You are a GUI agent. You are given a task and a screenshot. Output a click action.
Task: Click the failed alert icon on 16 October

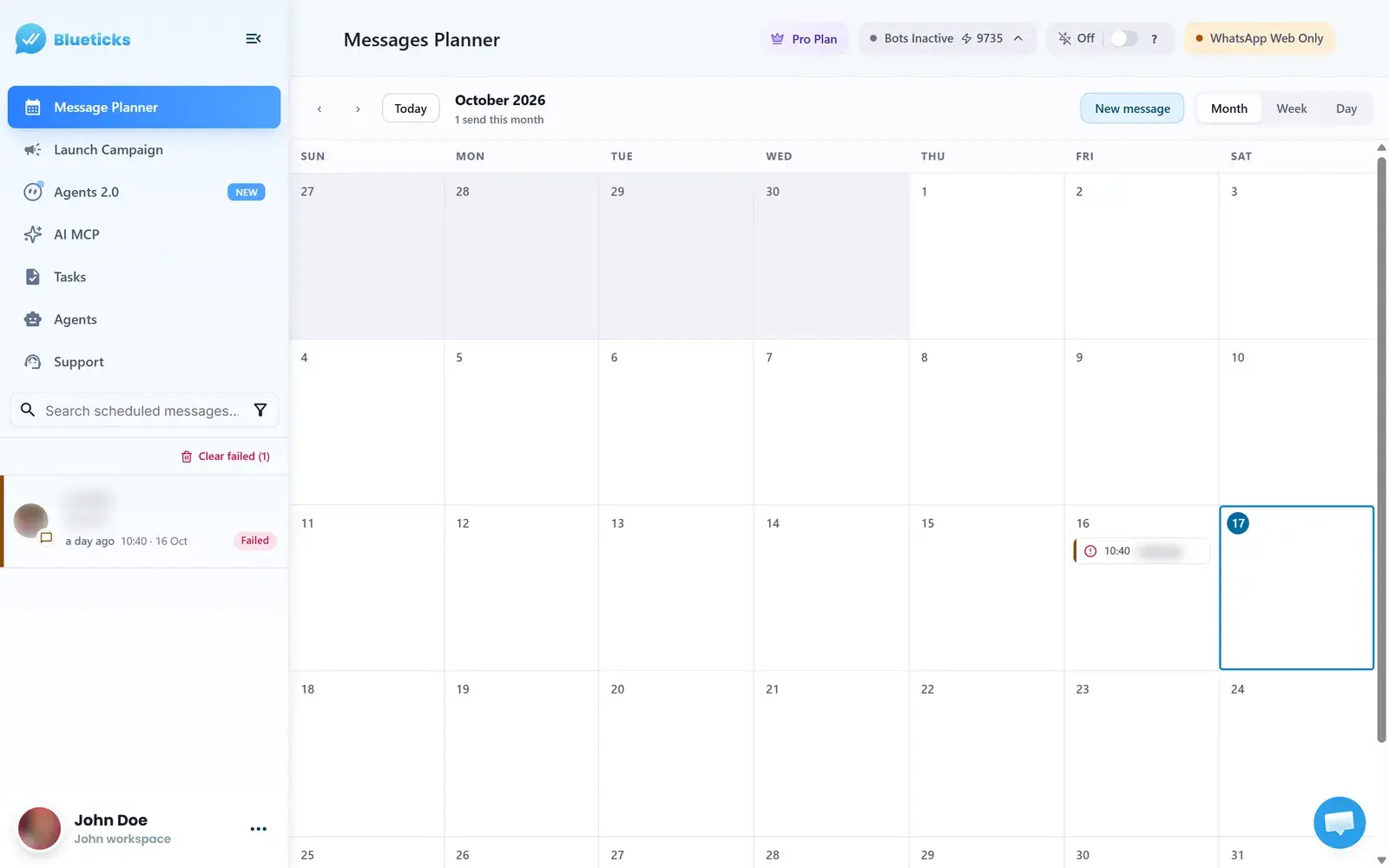click(x=1090, y=551)
